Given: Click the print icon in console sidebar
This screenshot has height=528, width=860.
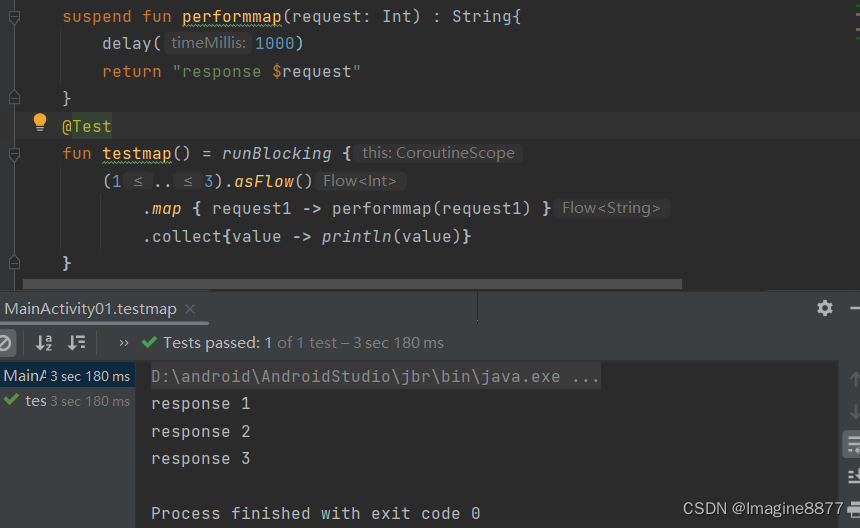Looking at the screenshot, I should click(x=854, y=510).
